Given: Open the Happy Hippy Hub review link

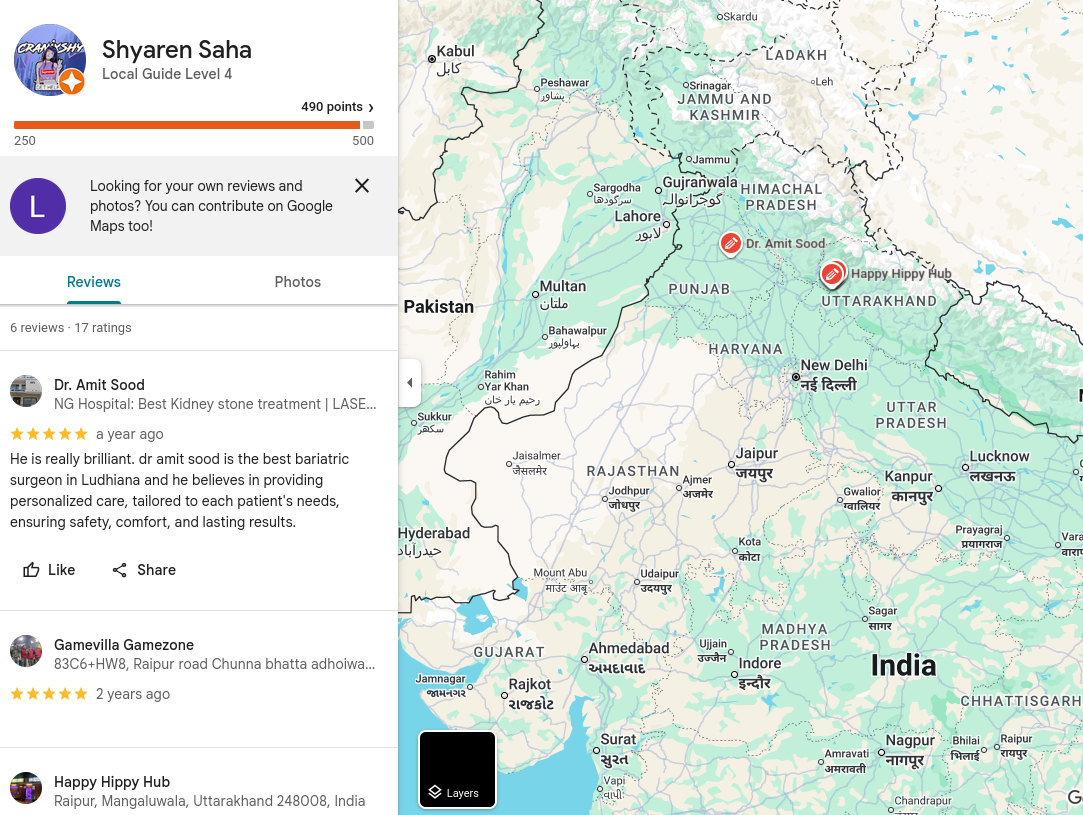Looking at the screenshot, I should tap(112, 782).
